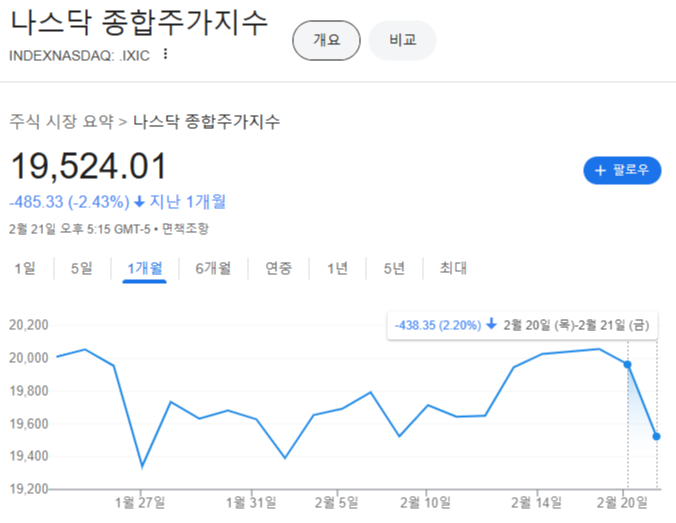Screen dimensions: 676x523
Task: Select the 최대 maximum chart range
Action: click(453, 268)
